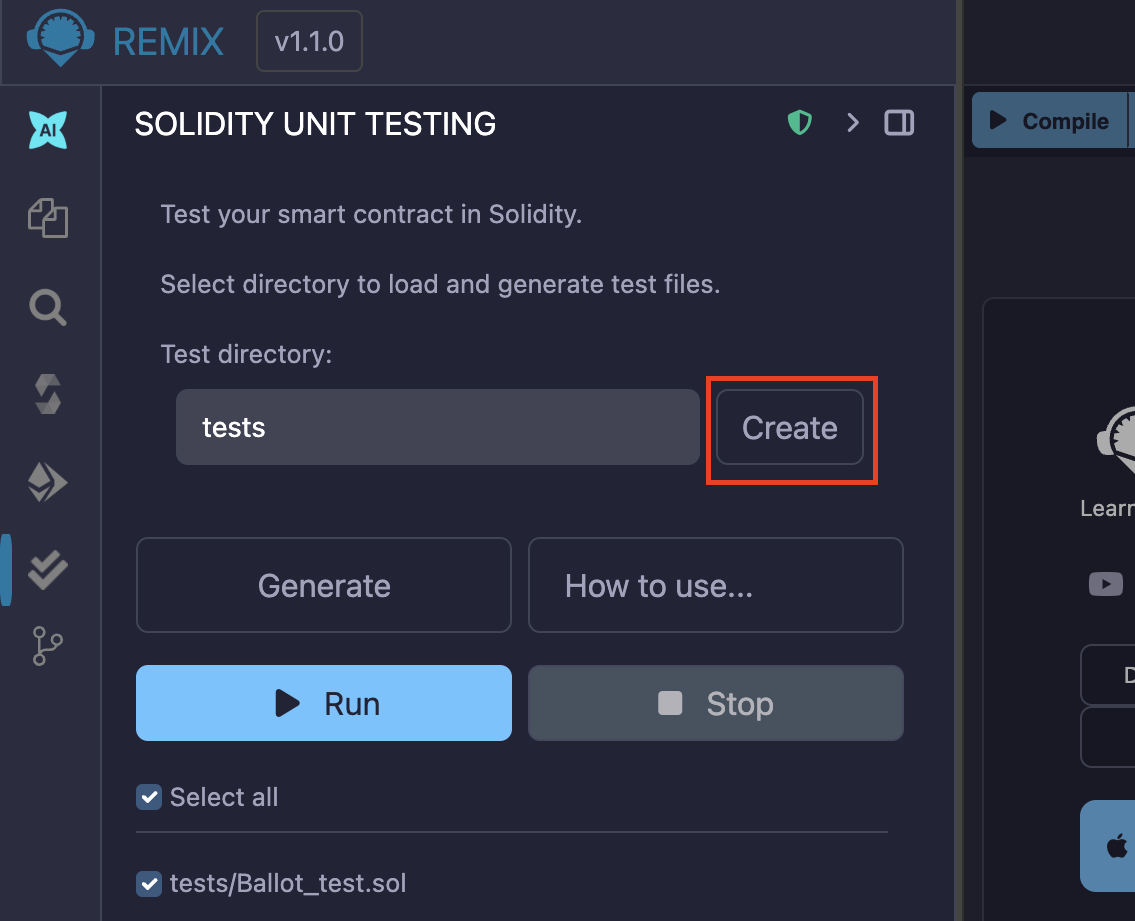Open Deploy & run transactions icon

point(48,482)
